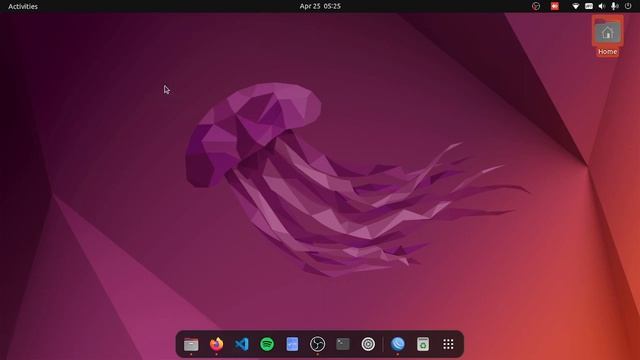The width and height of the screenshot is (640, 360).
Task: Open the white concentric-circle app in dock
Action: pyautogui.click(x=368, y=344)
